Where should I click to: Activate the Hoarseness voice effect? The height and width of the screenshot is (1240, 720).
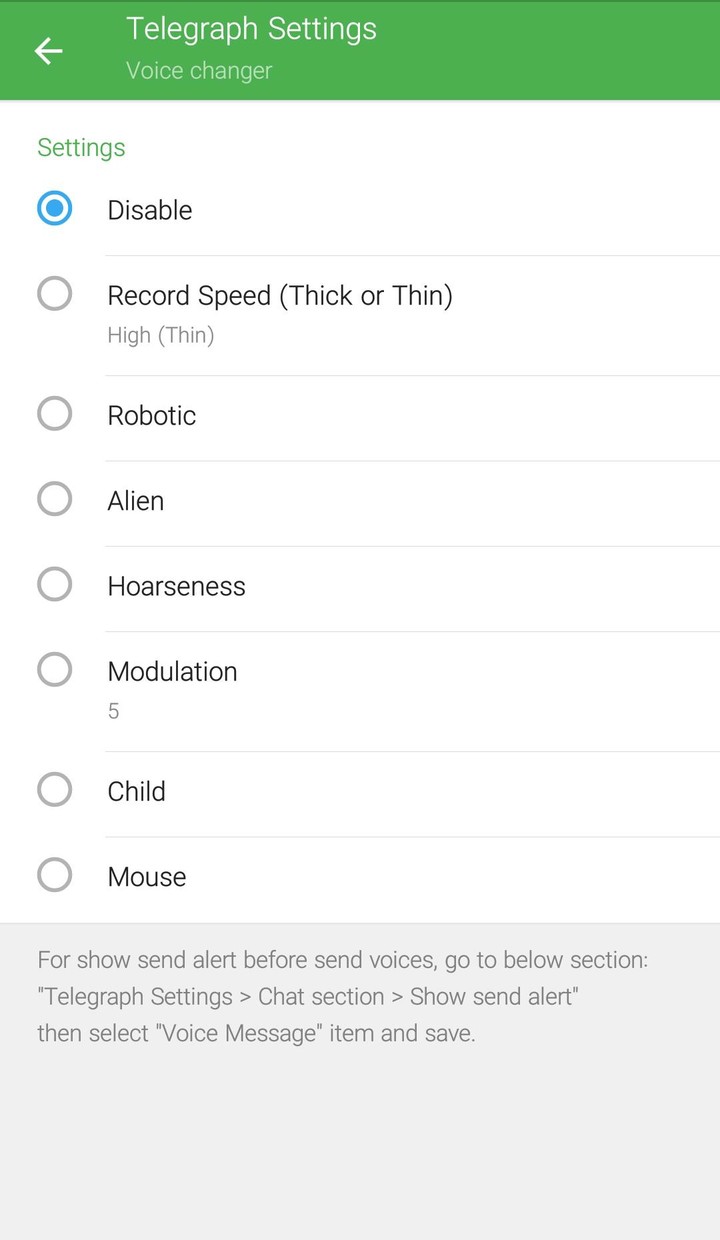tap(55, 584)
